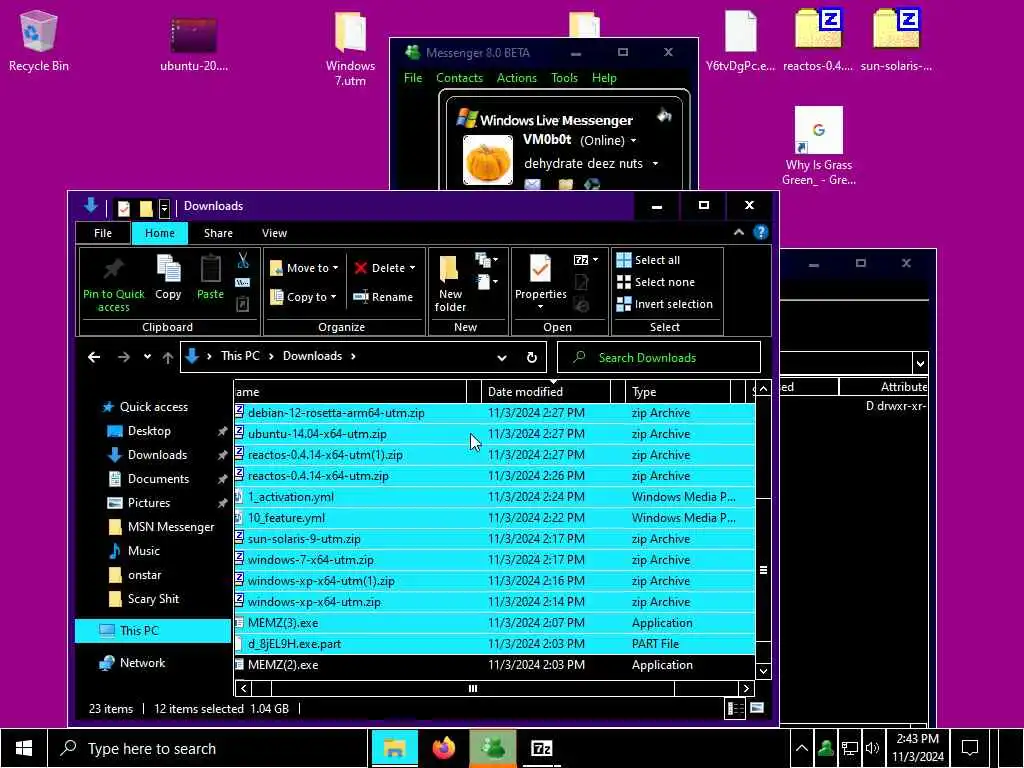Open the Move to dropdown

click(x=304, y=268)
